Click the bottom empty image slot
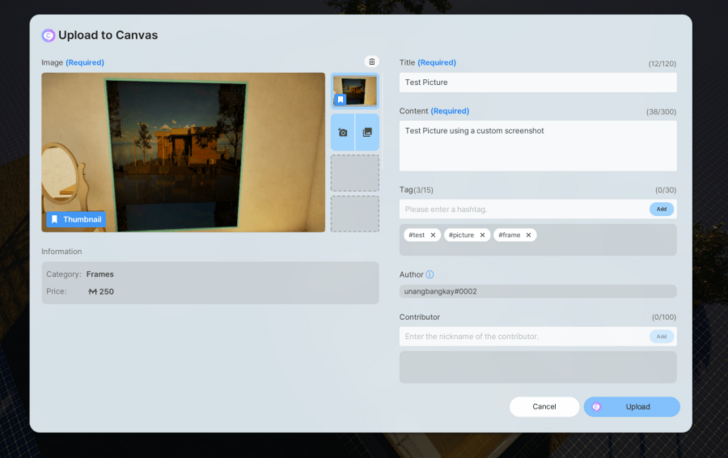Screen dimensions: 728x458 pos(355,213)
